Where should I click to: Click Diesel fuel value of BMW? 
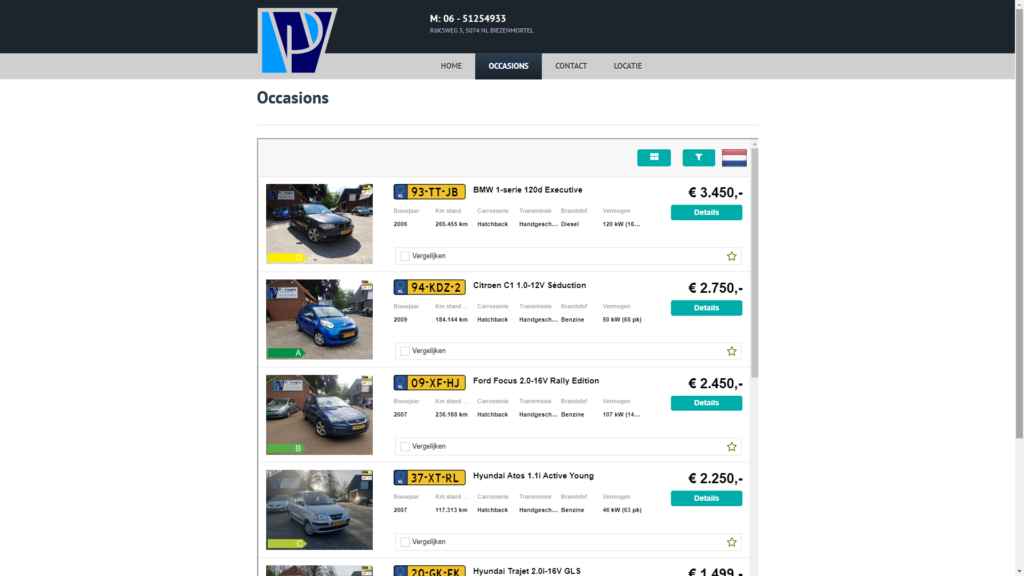point(569,224)
